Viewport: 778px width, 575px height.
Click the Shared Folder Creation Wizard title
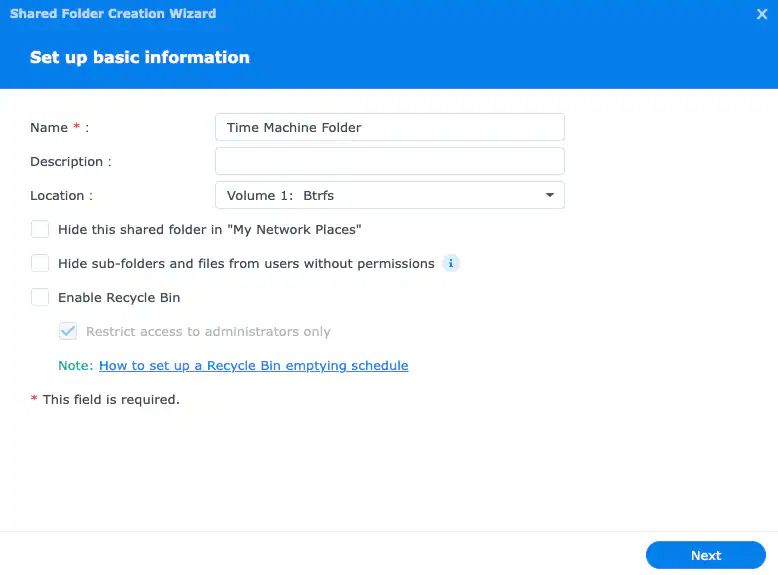pos(112,14)
